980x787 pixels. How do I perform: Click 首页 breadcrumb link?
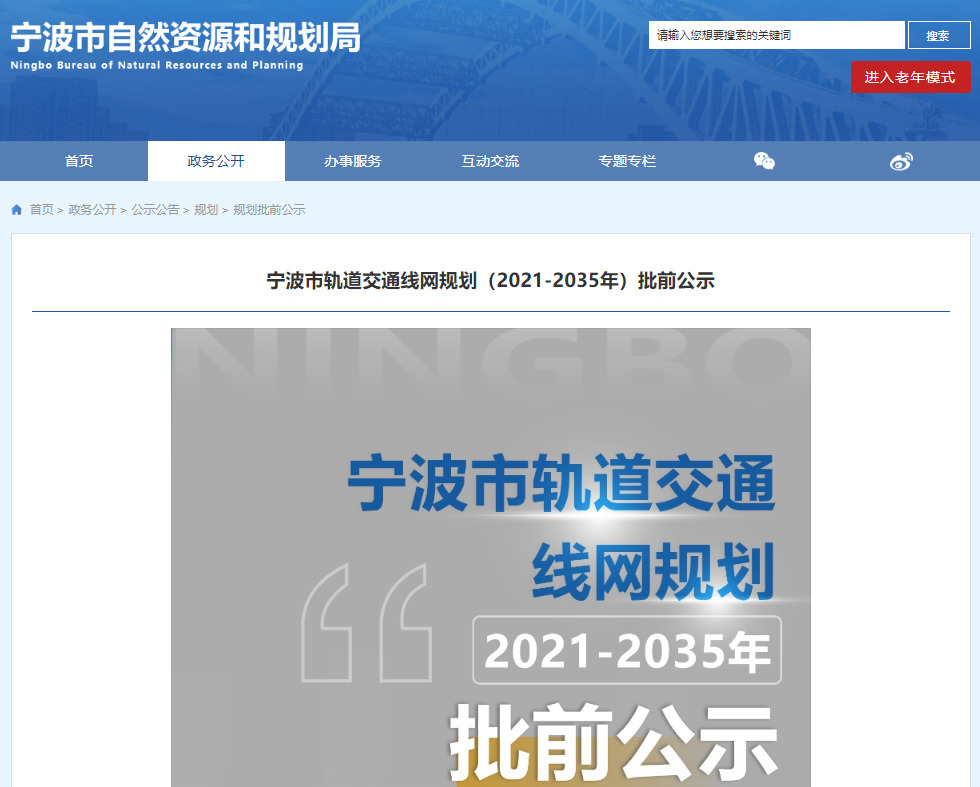42,210
